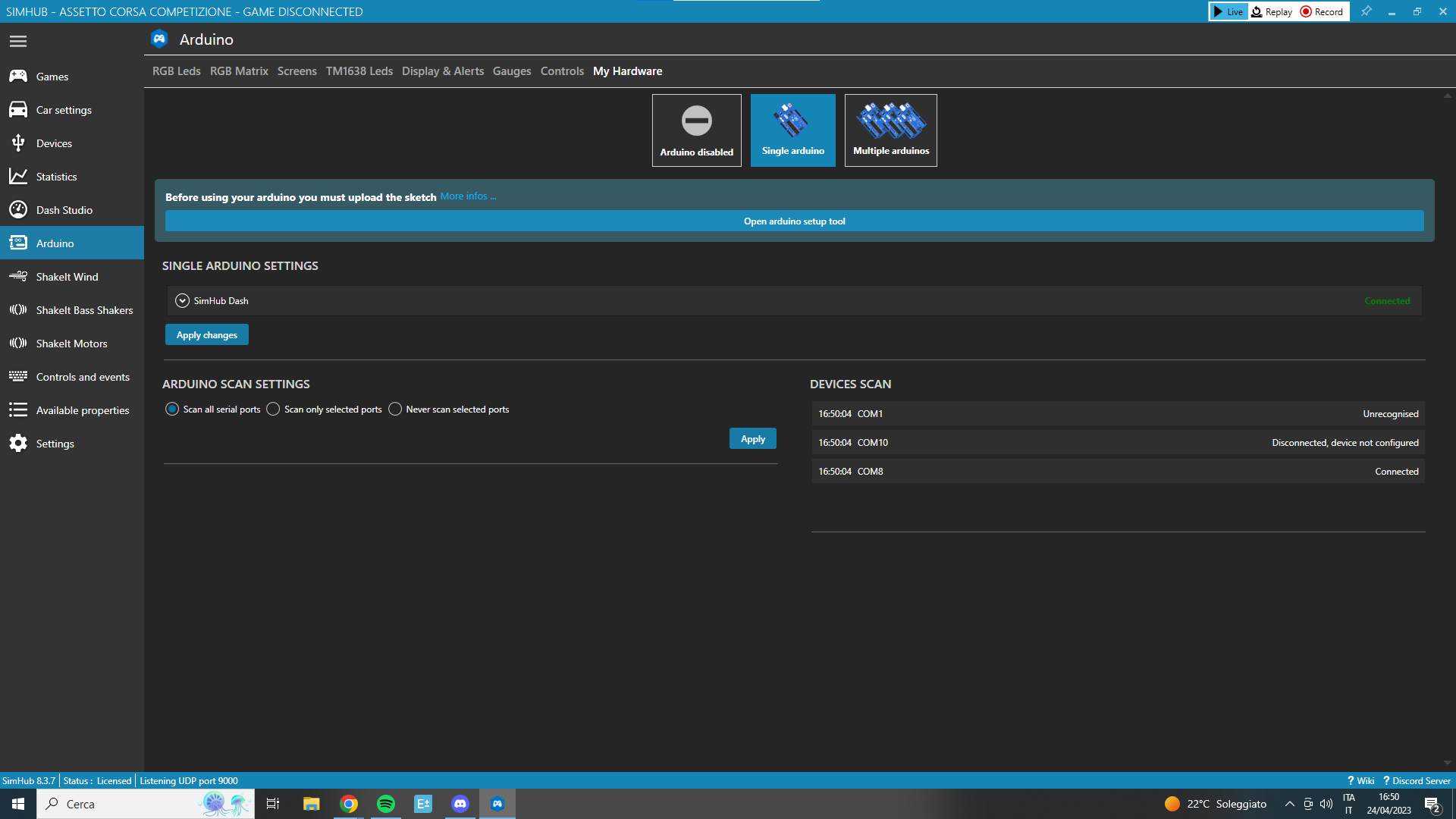
Task: Open Available properties list
Action: coord(72,410)
